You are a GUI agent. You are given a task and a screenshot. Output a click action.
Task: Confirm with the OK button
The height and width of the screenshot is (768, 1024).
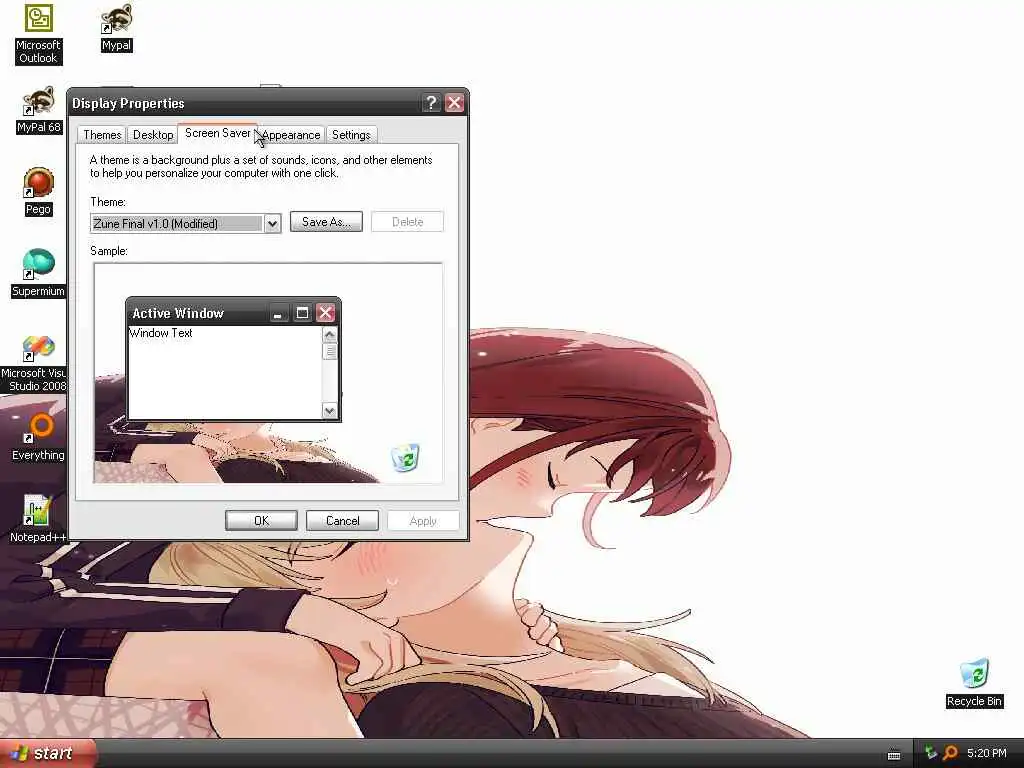coord(261,520)
